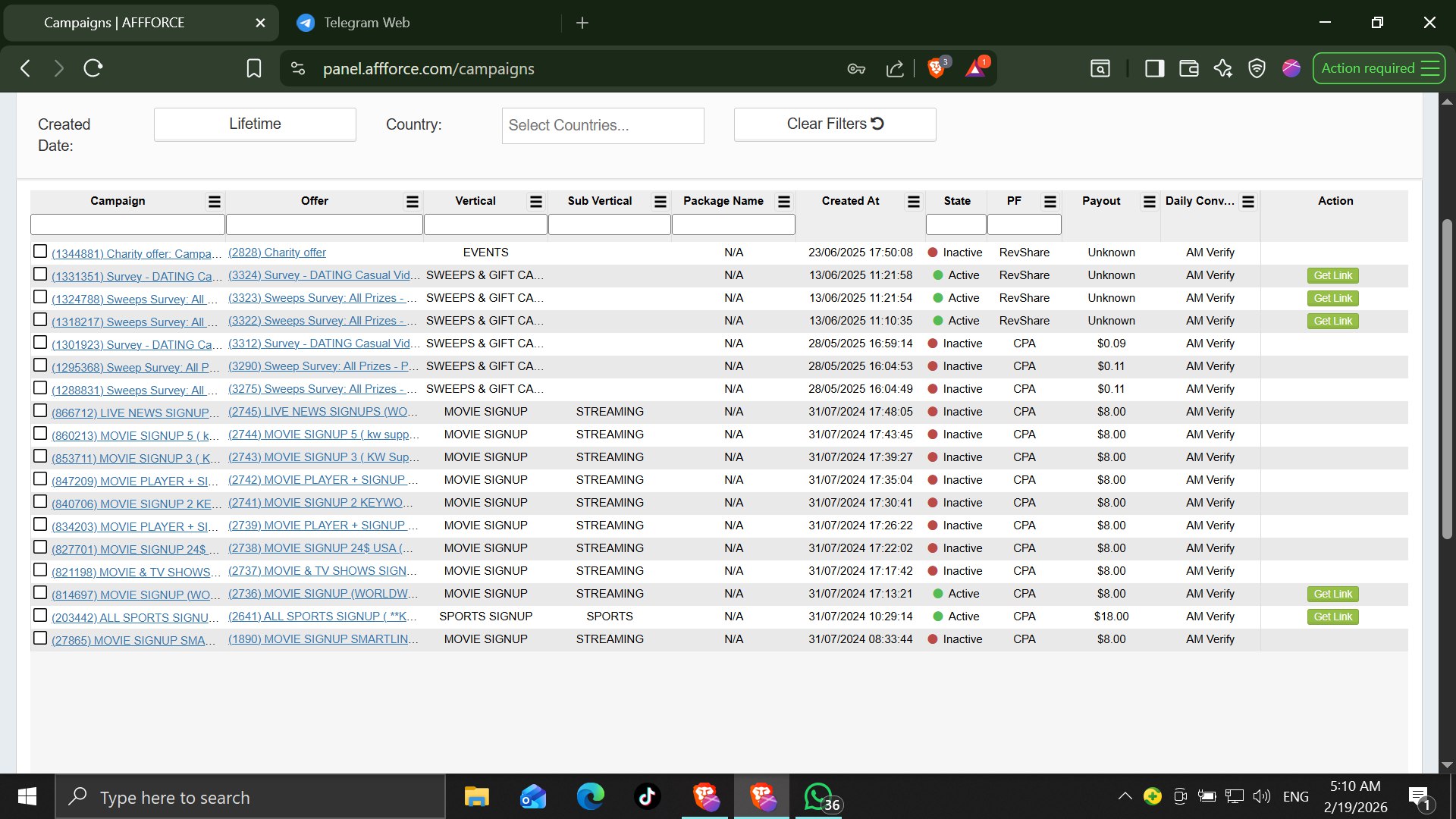Select checkbox for LIVE NEWS SIGNUP campaign
Image resolution: width=1456 pixels, height=819 pixels.
click(40, 410)
